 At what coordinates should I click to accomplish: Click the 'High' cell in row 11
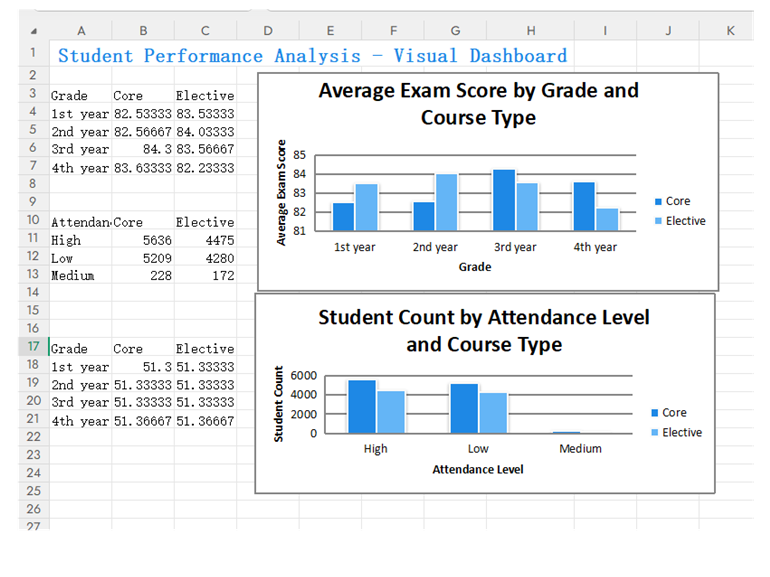pyautogui.click(x=81, y=240)
